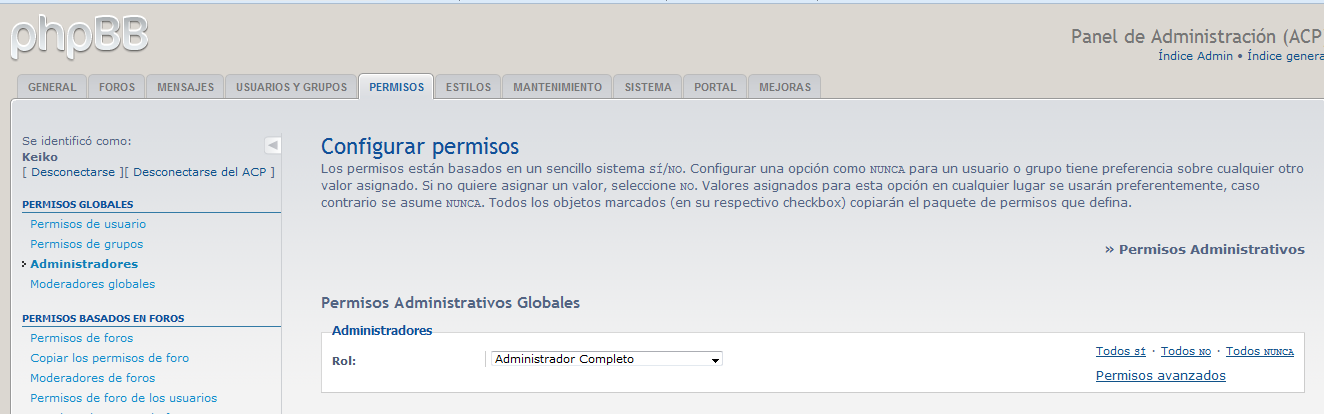Open Permisos de foro de los usuarios
1324x414 pixels.
124,398
